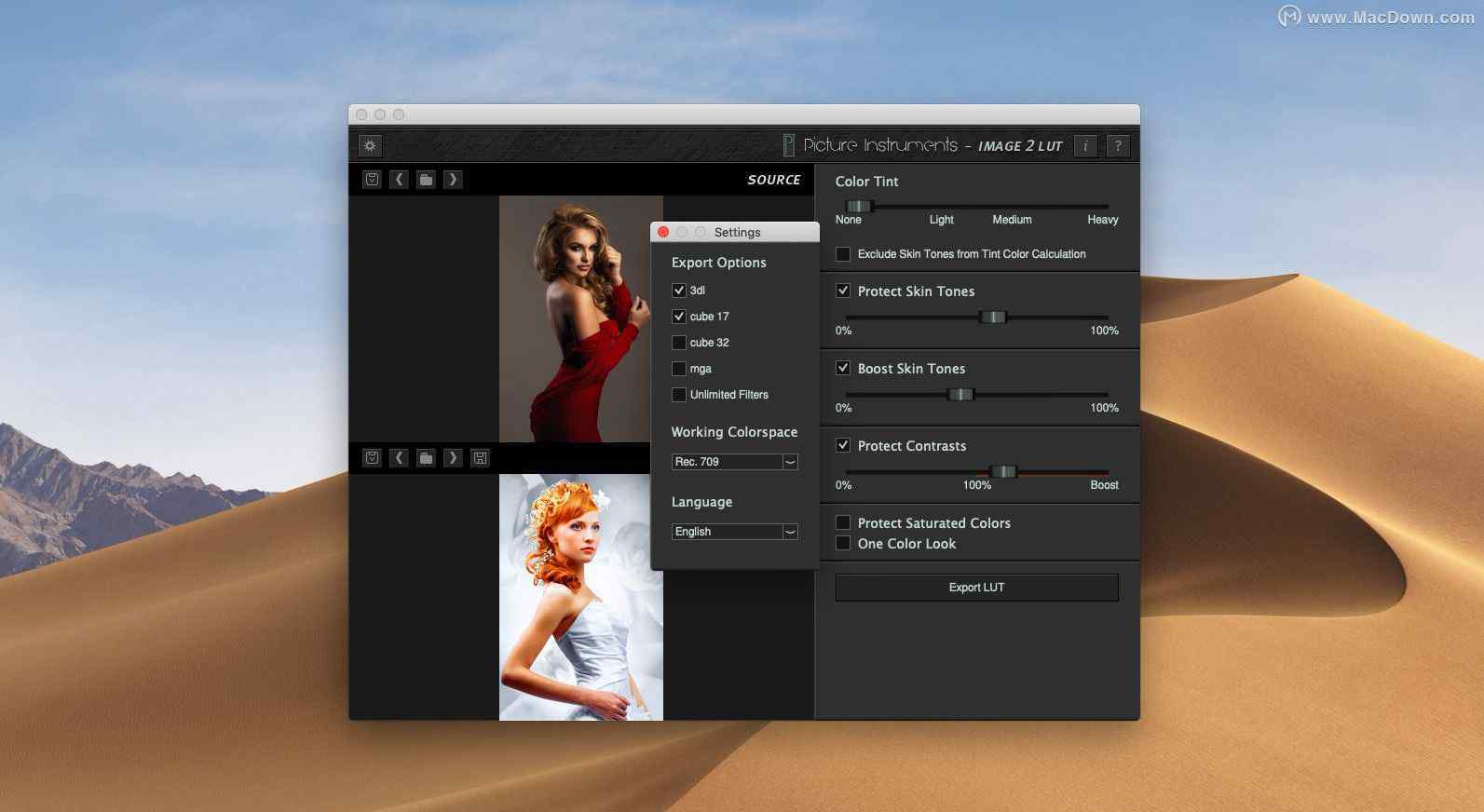This screenshot has width=1484, height=812.
Task: Click the 'Heavy' tint label
Action: pyautogui.click(x=1102, y=220)
